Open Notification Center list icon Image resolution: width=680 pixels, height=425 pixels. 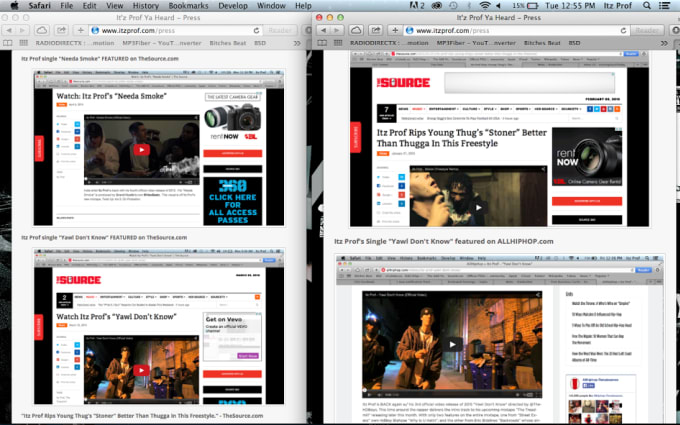(x=664, y=6)
